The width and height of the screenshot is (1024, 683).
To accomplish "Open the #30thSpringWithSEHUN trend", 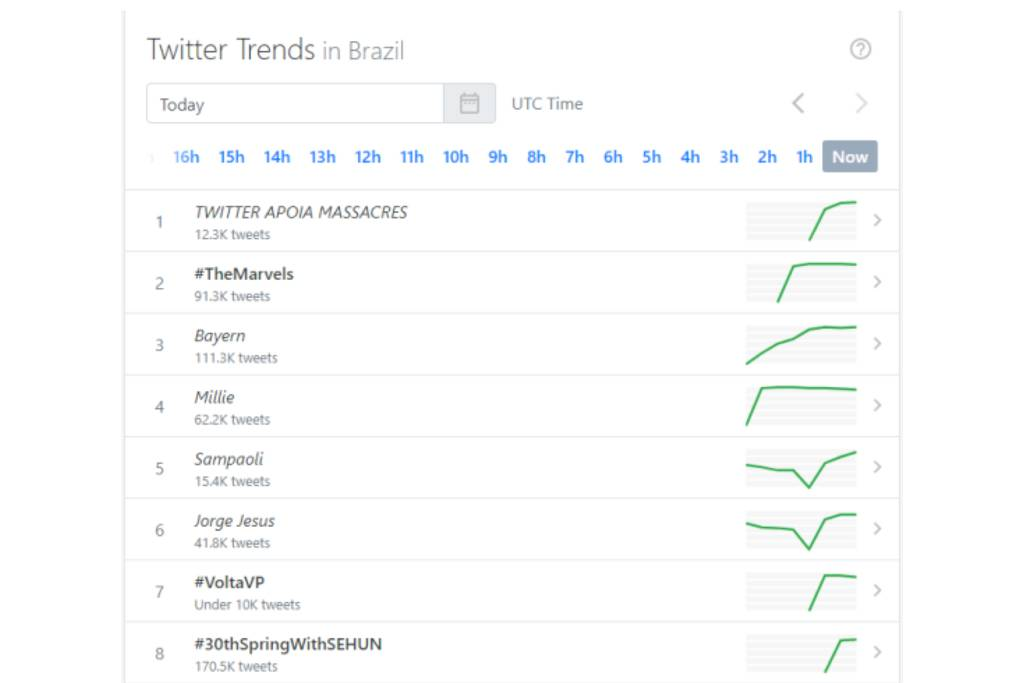I will point(288,644).
